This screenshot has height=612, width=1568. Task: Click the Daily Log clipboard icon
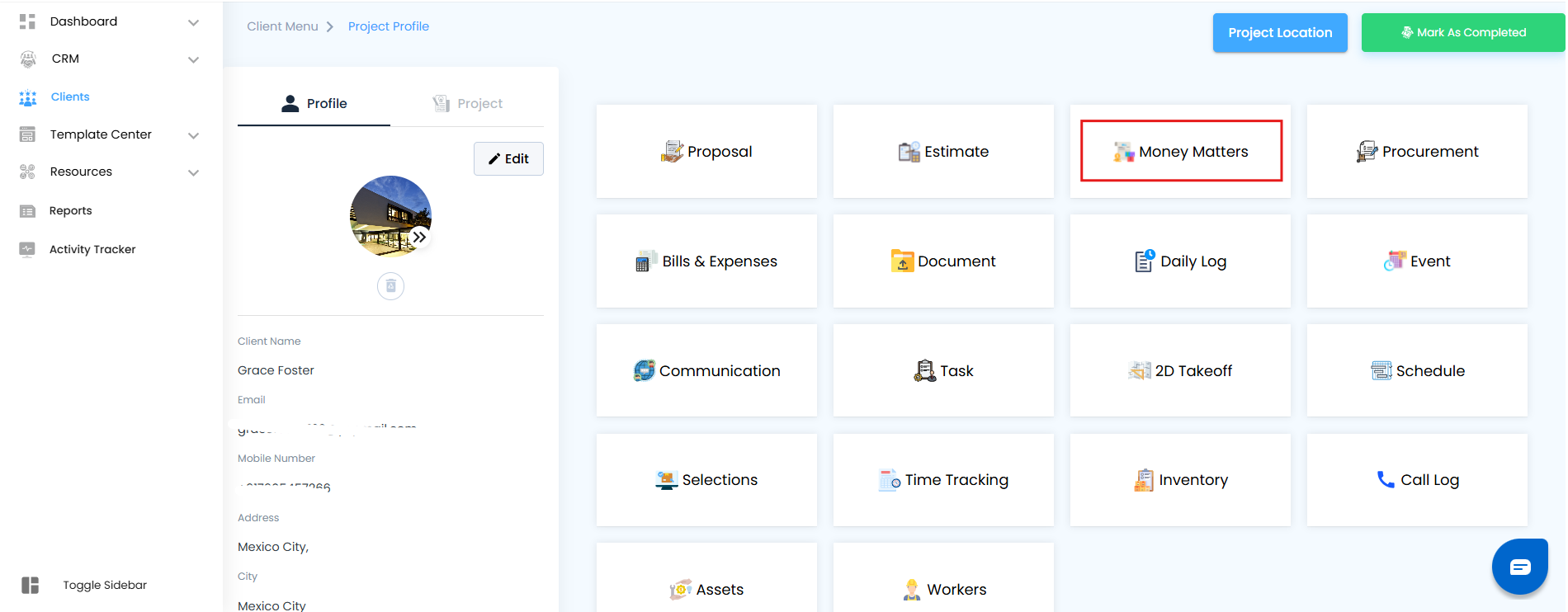[1145, 261]
